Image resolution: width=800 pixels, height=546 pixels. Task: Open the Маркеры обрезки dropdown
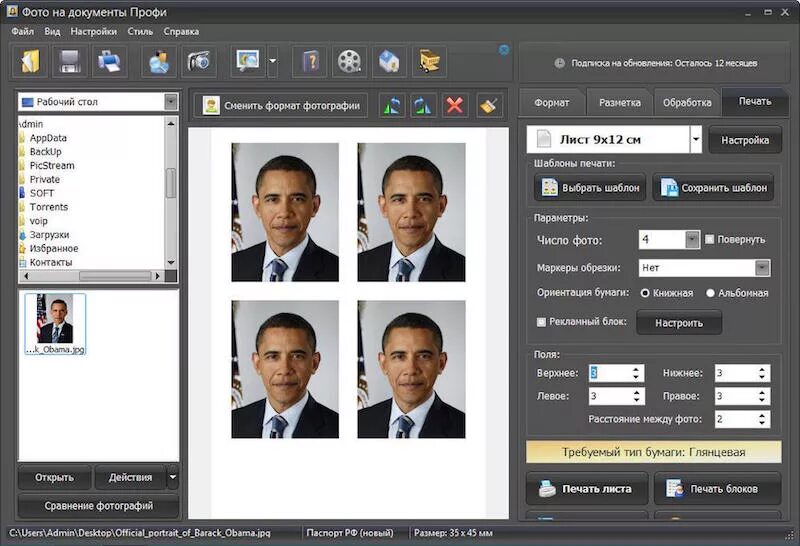tap(762, 268)
